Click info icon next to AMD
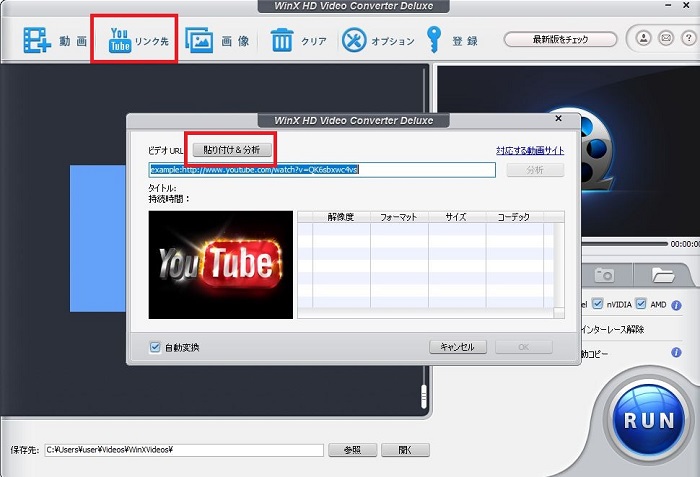 click(x=676, y=305)
